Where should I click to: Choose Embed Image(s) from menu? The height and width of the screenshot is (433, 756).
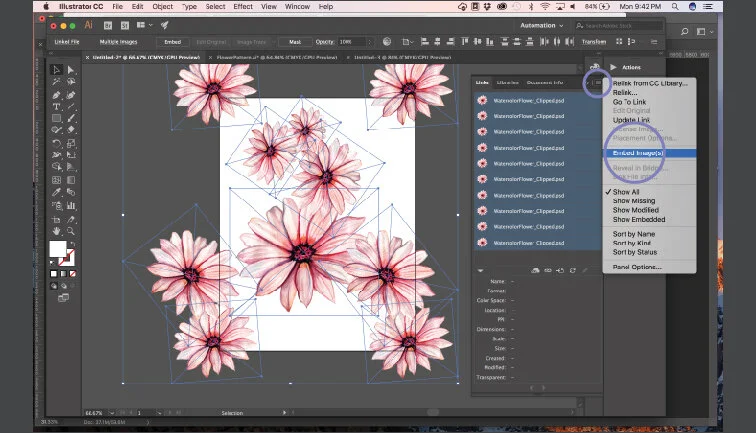pyautogui.click(x=638, y=153)
